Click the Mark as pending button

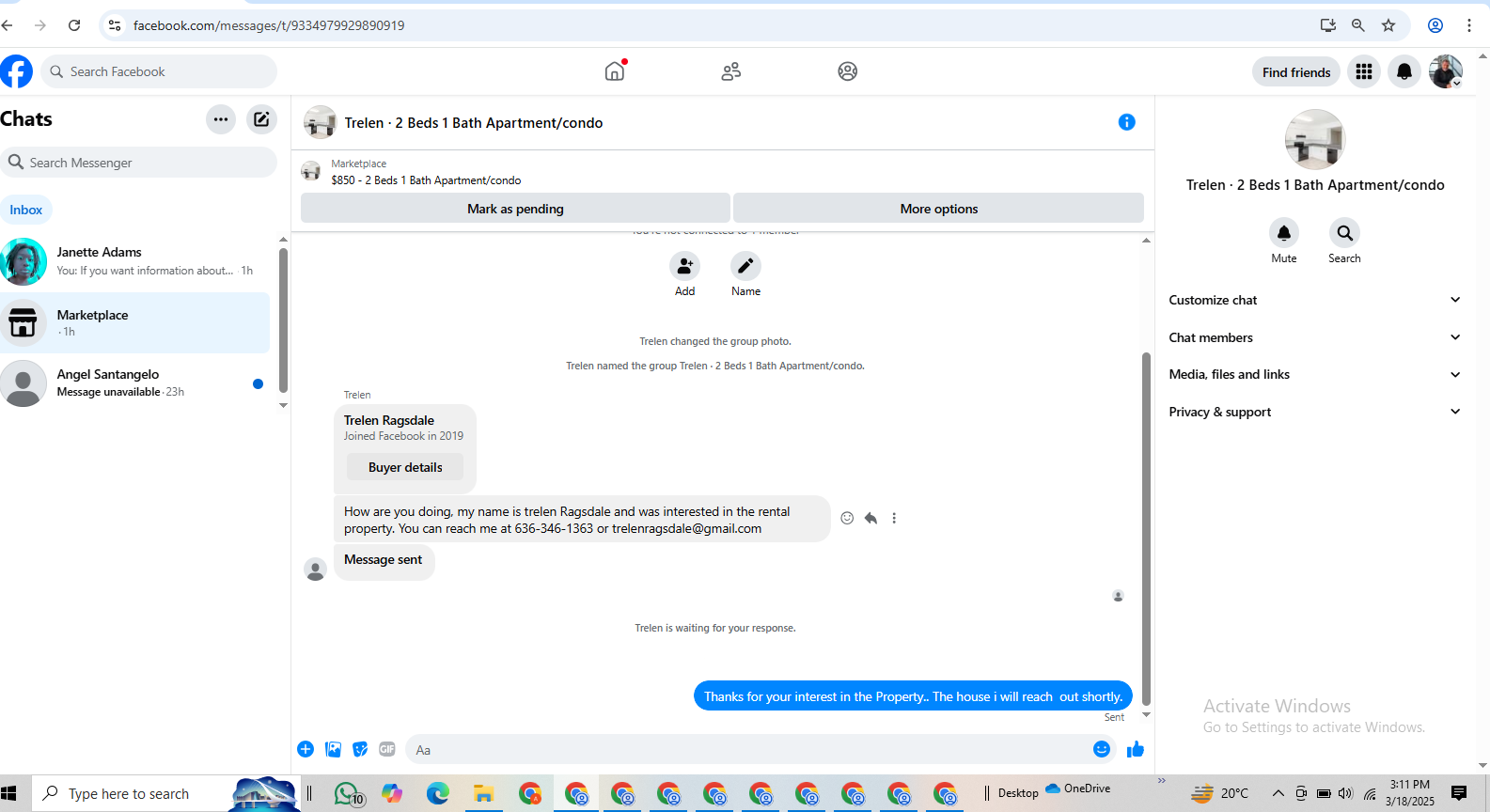coord(515,209)
